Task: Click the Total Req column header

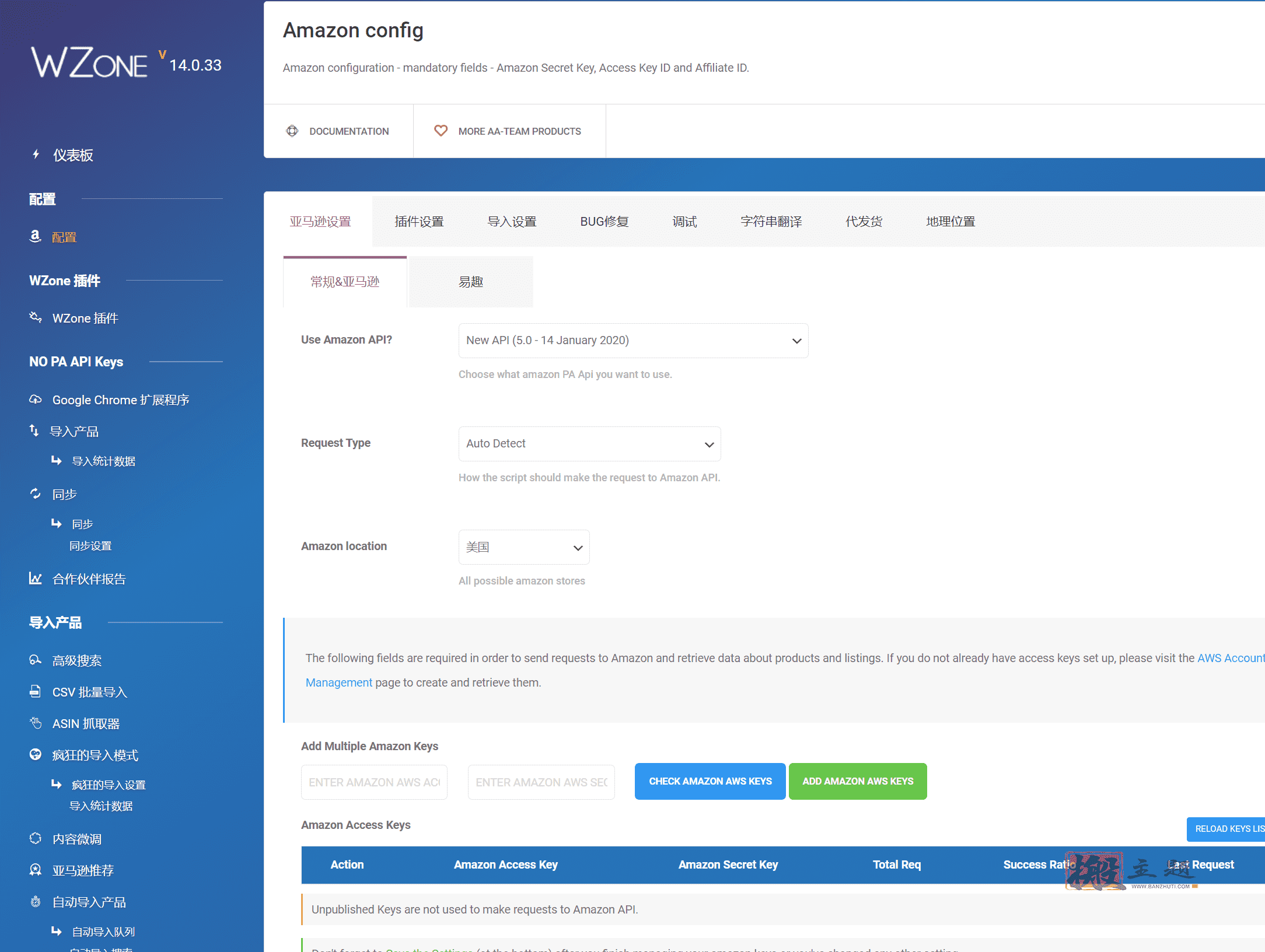Action: [897, 864]
